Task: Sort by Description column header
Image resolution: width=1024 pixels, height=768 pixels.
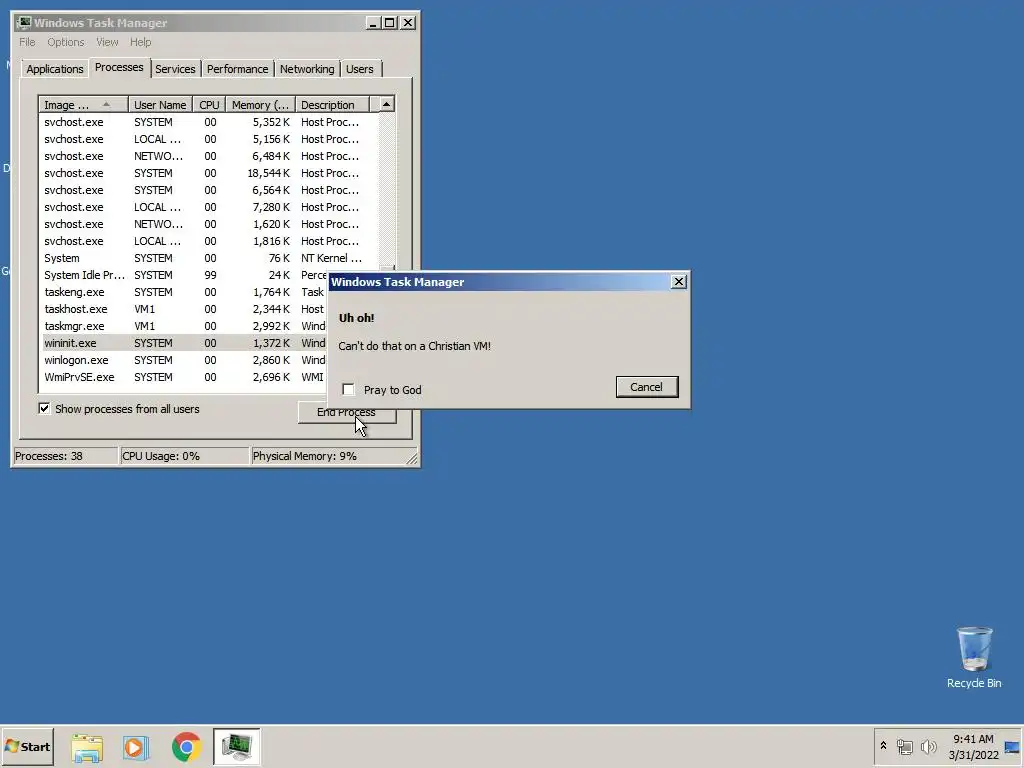Action: click(x=332, y=104)
